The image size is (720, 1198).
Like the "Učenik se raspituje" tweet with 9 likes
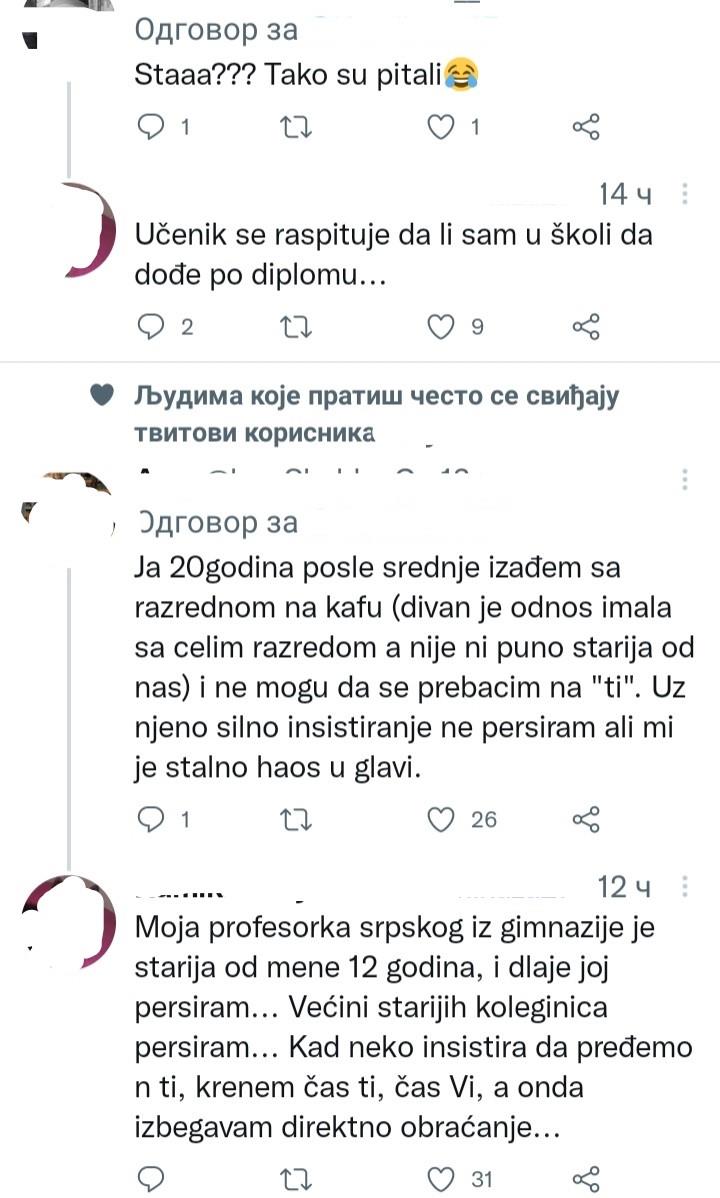click(x=440, y=327)
